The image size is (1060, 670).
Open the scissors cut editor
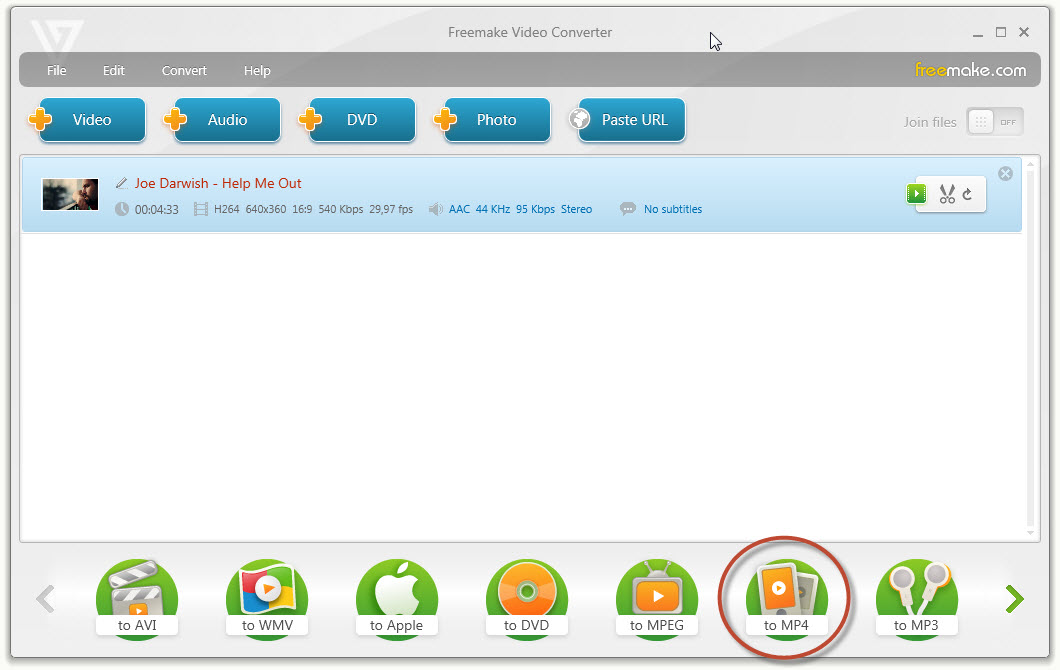click(x=947, y=194)
